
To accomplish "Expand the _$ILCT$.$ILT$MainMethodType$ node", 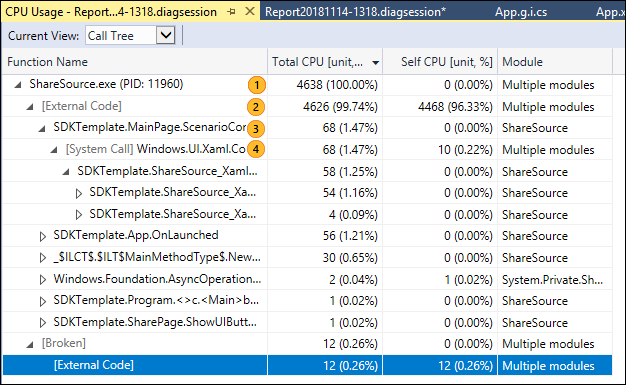I will tap(43, 258).
